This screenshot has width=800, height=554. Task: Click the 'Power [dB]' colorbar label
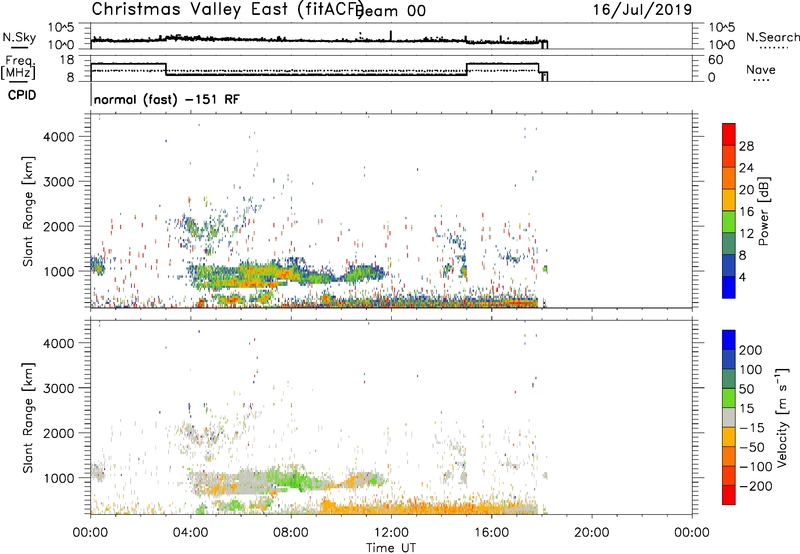(x=763, y=211)
